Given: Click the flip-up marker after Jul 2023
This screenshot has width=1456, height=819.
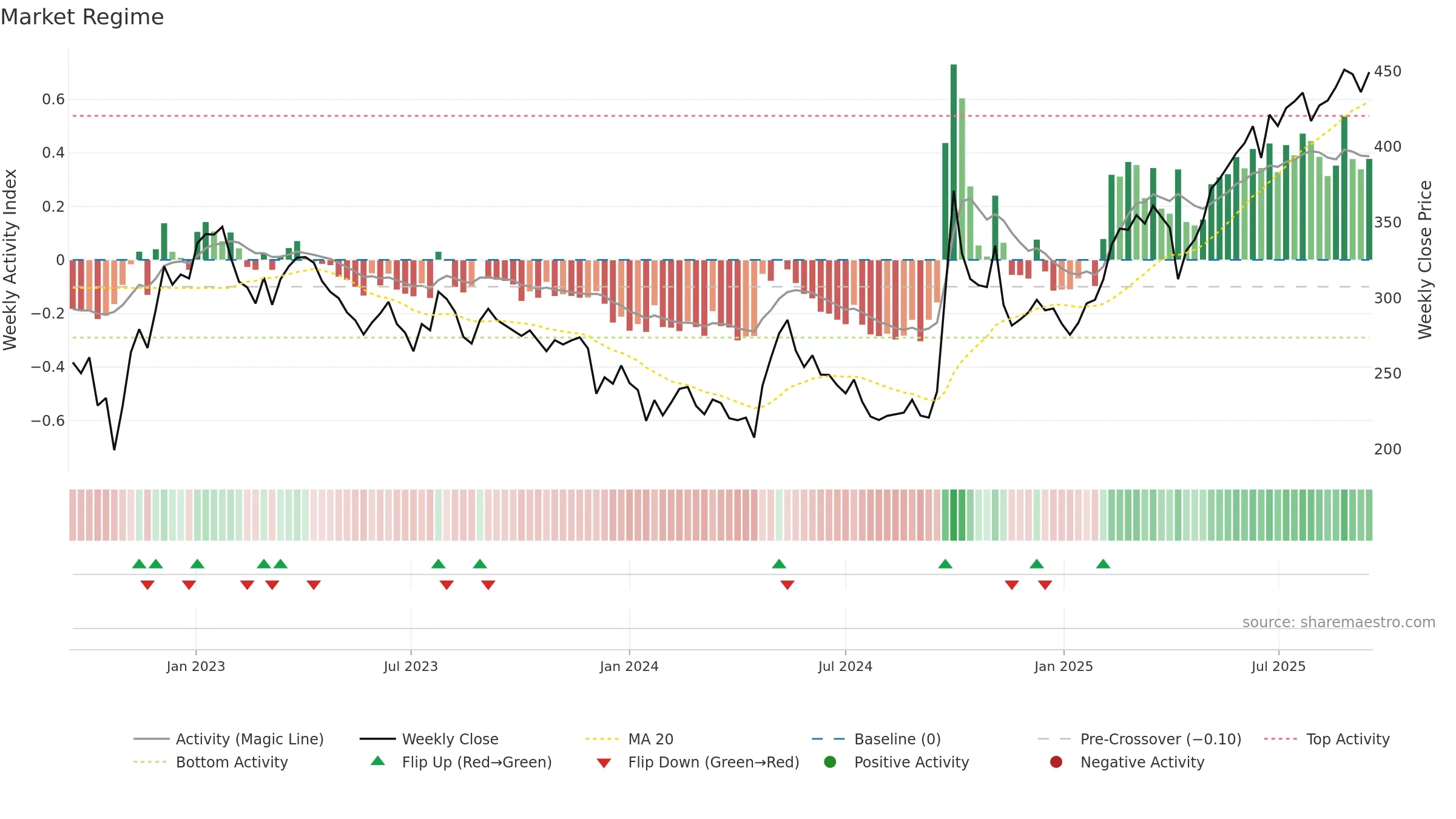Looking at the screenshot, I should coord(439,564).
